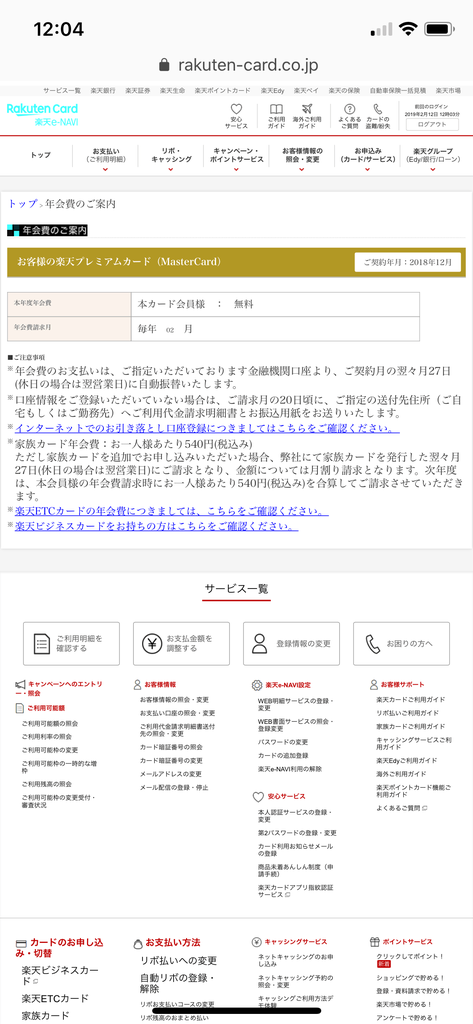Open the 海外ご利用ガイド airplane icon
This screenshot has height=1024, width=473.
pos(307,109)
